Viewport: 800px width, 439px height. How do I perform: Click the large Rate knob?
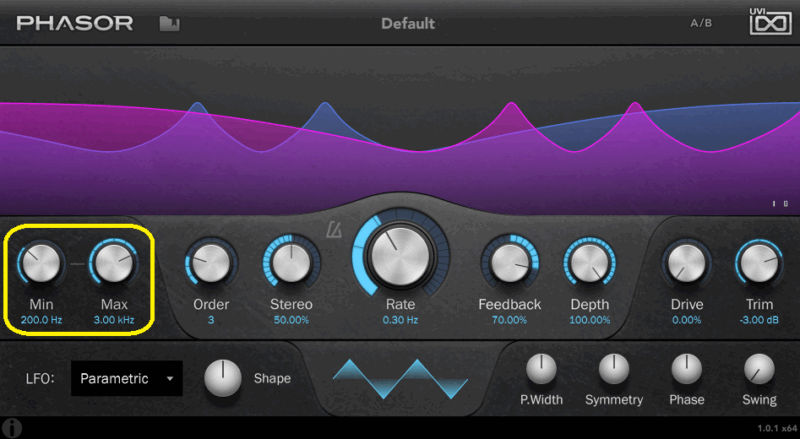[401, 255]
